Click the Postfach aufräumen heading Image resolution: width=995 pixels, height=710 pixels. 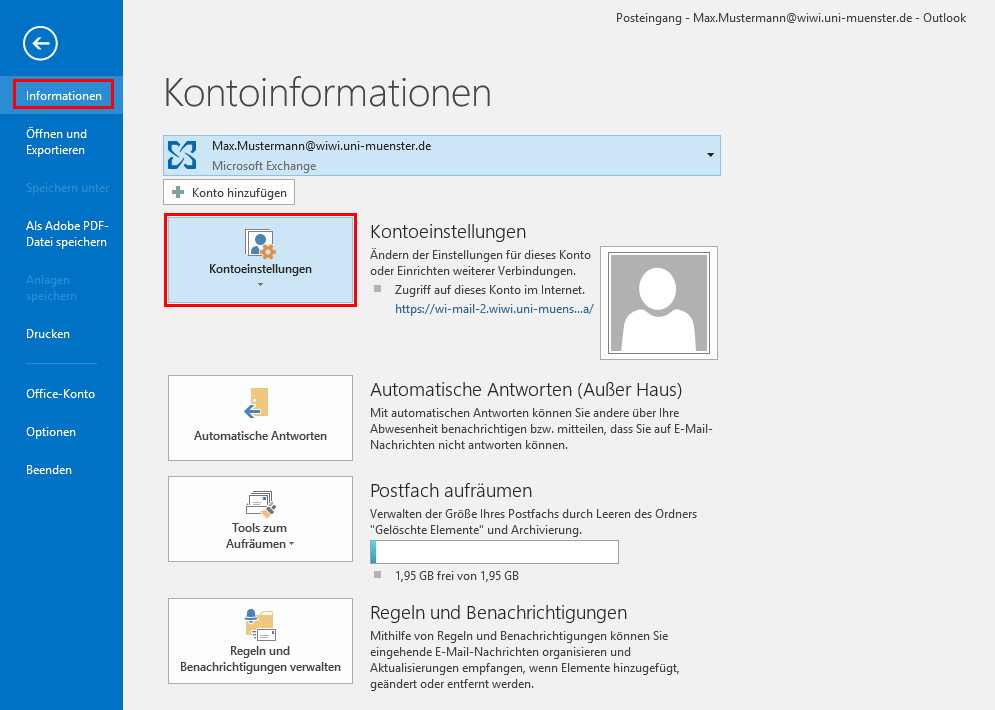coord(451,490)
